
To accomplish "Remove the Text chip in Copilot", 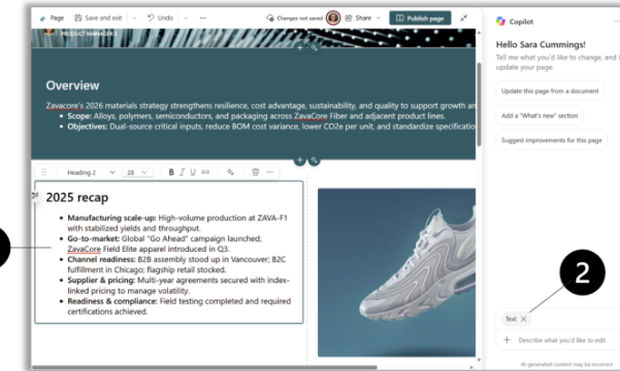I will (x=524, y=319).
